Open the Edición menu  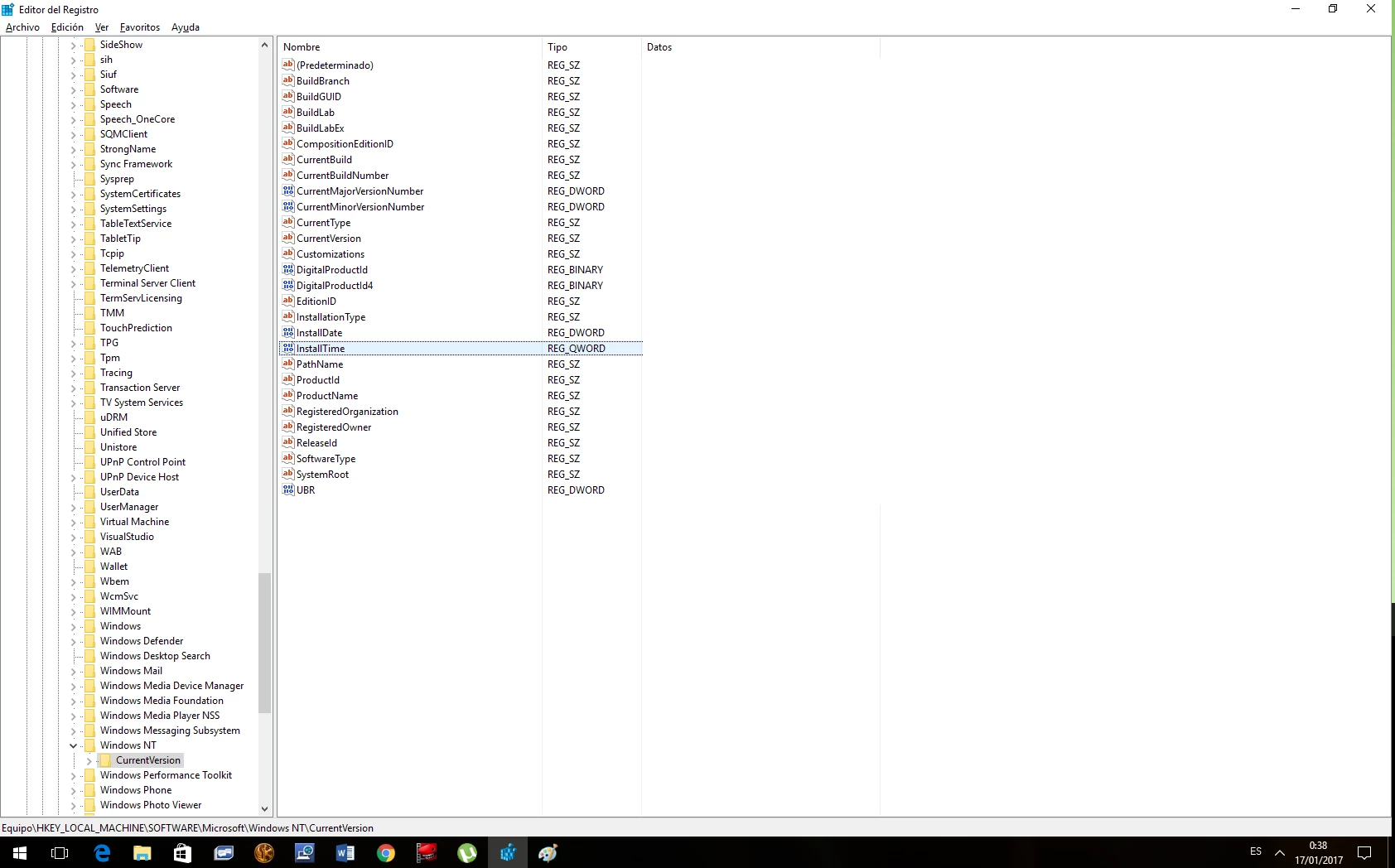click(67, 27)
